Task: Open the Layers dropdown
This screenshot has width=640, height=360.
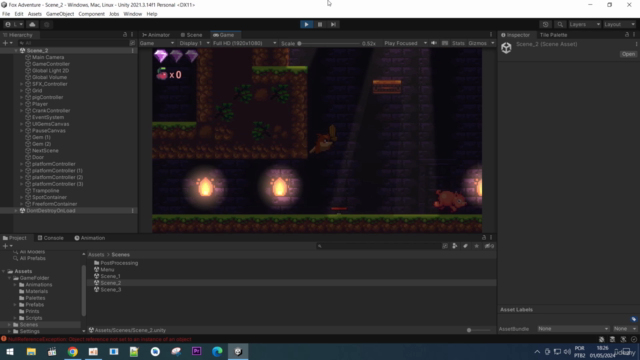Action: click(x=584, y=24)
